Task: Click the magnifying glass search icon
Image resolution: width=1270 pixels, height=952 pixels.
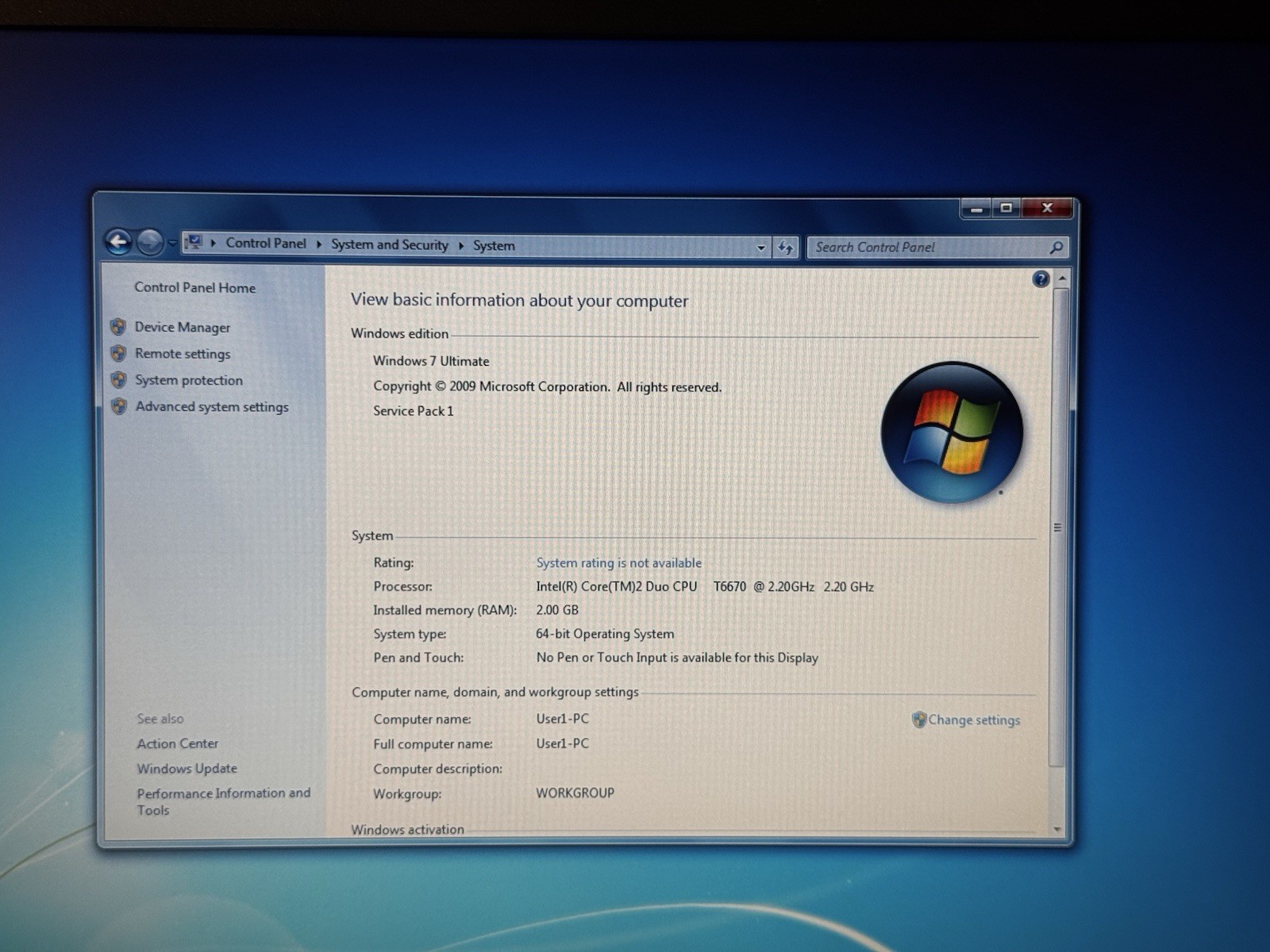Action: tap(1056, 248)
